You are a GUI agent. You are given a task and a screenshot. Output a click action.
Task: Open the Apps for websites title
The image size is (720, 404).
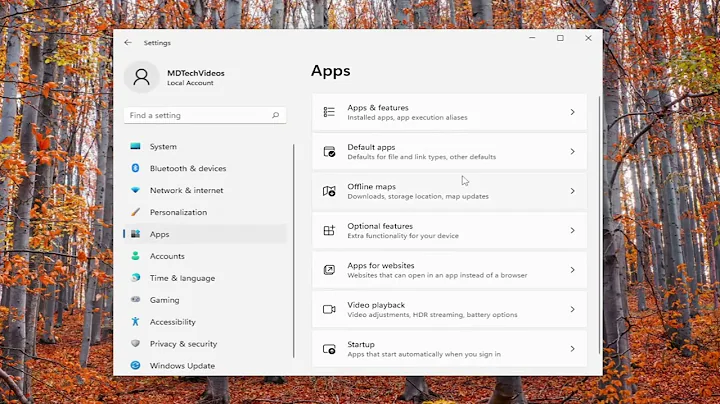pyautogui.click(x=381, y=265)
